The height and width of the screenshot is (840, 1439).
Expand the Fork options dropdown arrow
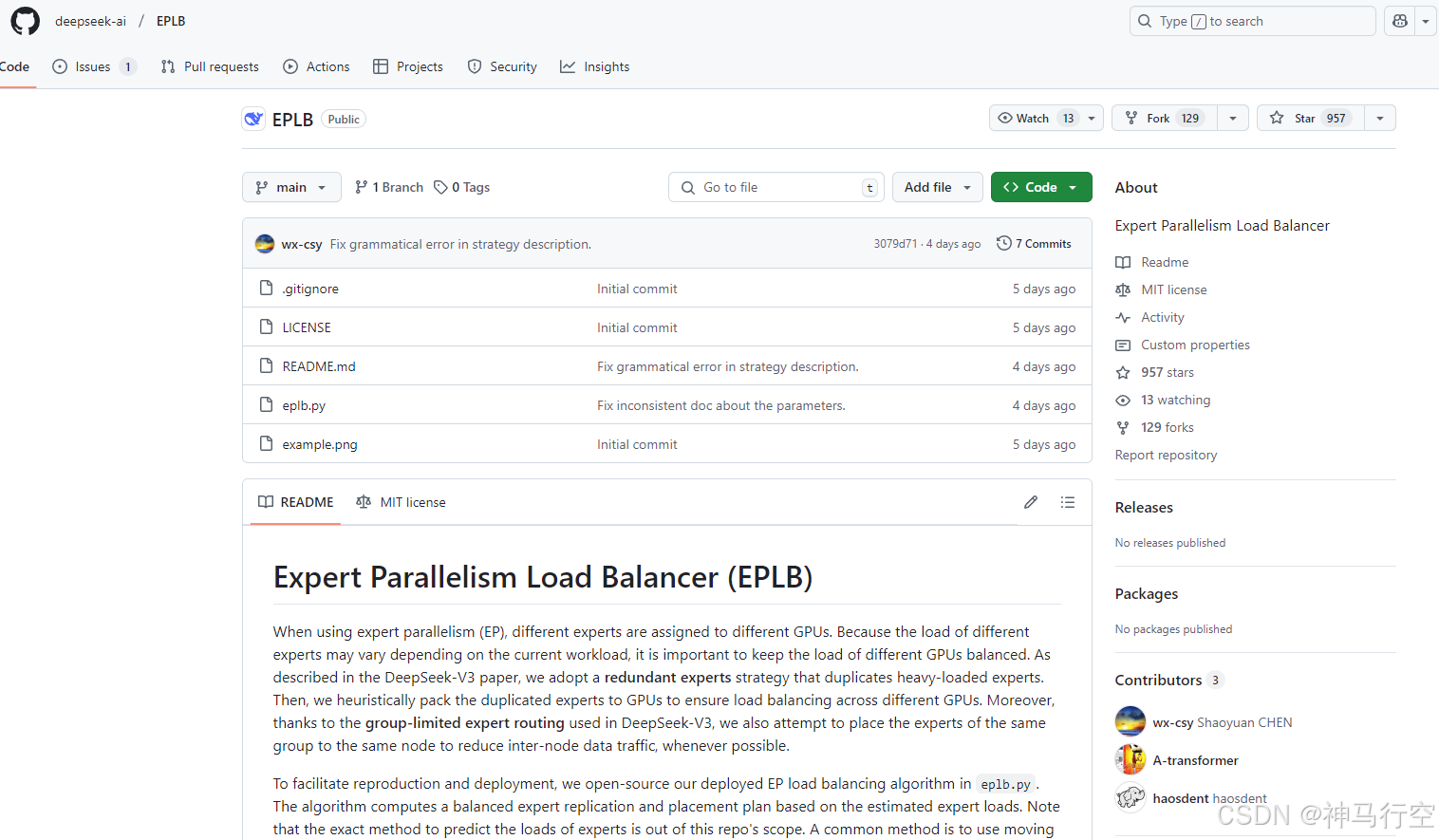[1233, 118]
